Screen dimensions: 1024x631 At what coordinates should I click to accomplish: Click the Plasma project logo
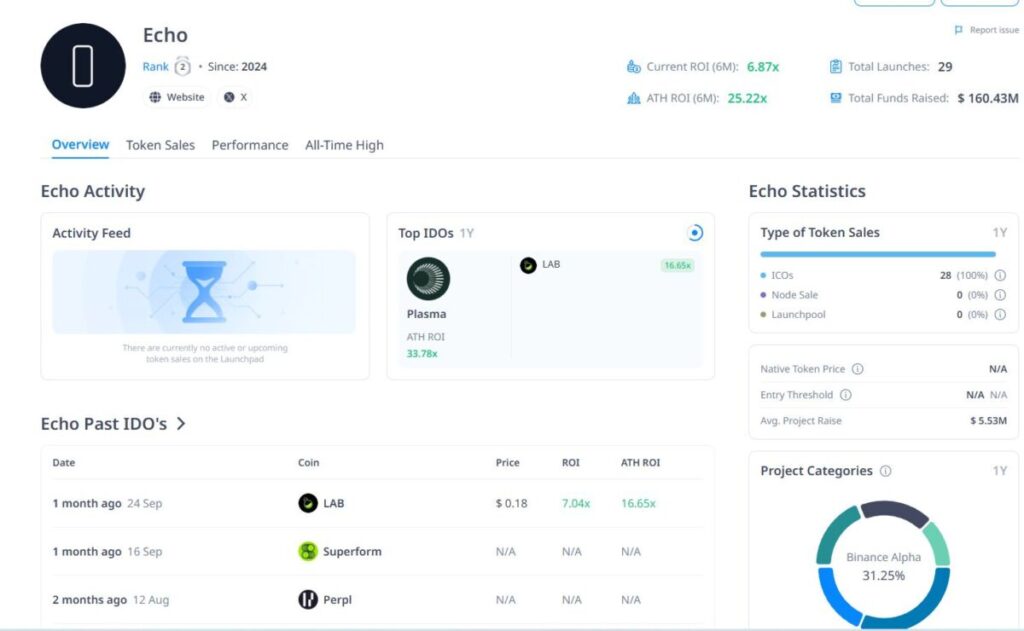428,279
